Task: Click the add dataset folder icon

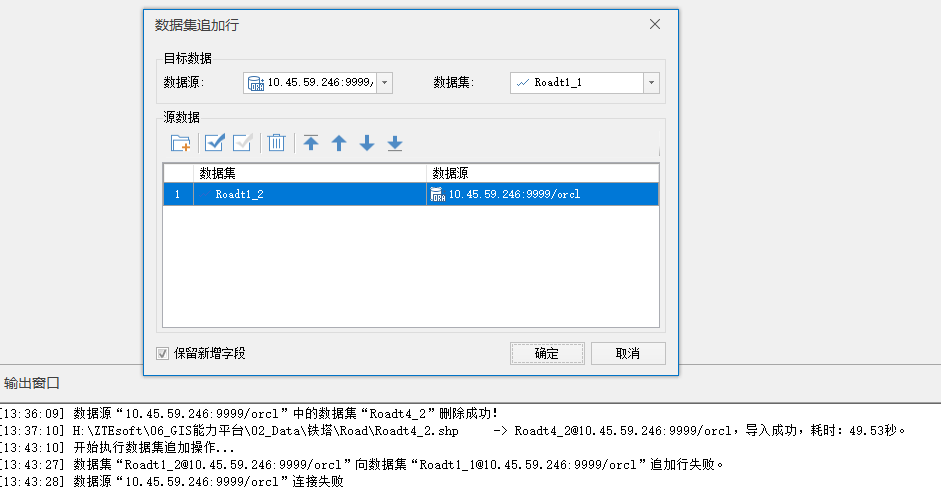Action: click(x=180, y=143)
